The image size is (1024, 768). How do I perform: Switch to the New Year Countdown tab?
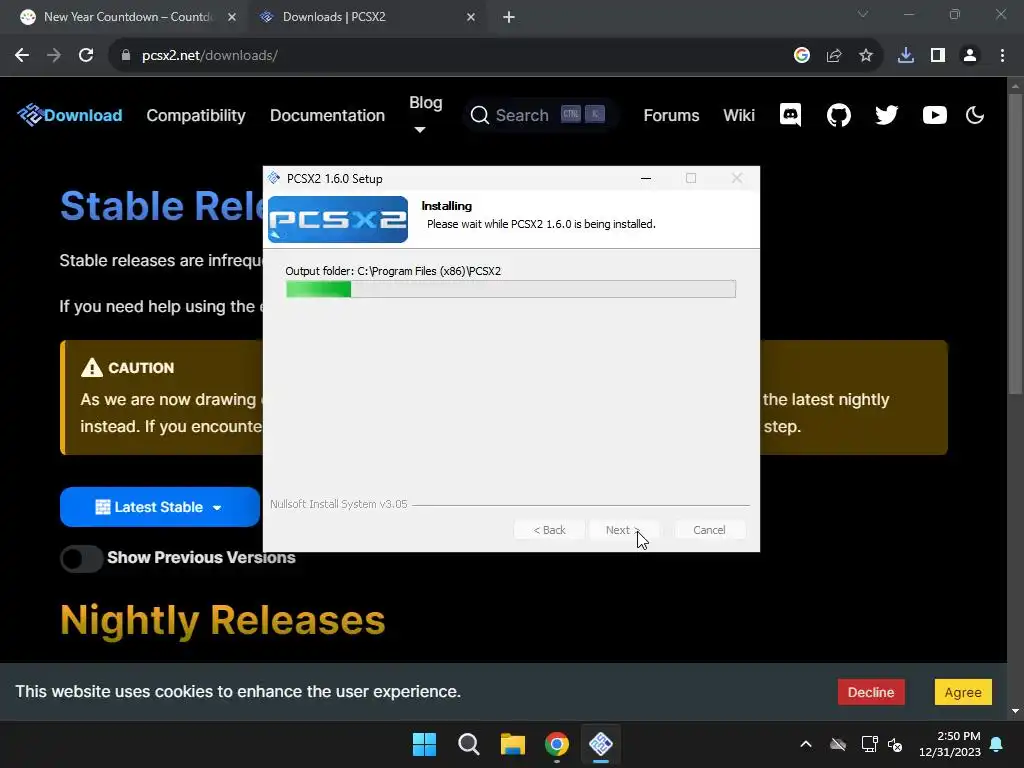(x=124, y=17)
